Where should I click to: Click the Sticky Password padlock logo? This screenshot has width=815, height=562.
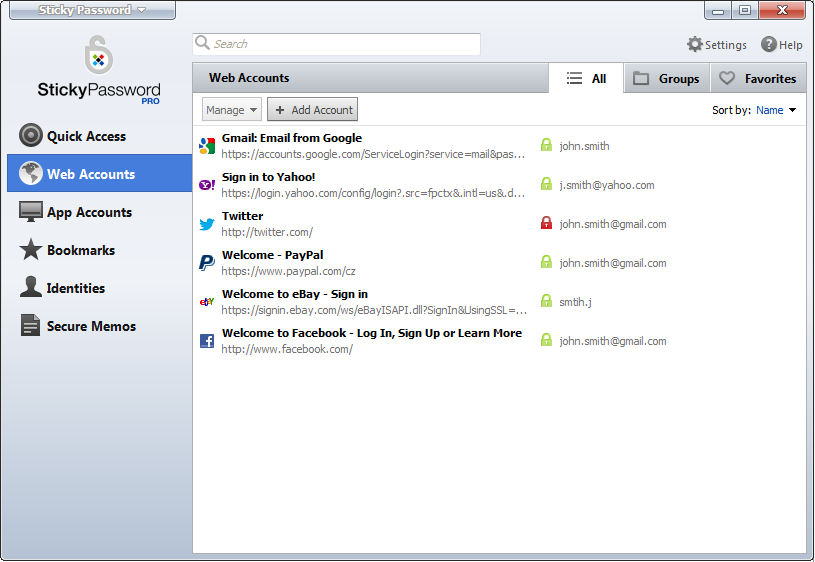tap(99, 55)
